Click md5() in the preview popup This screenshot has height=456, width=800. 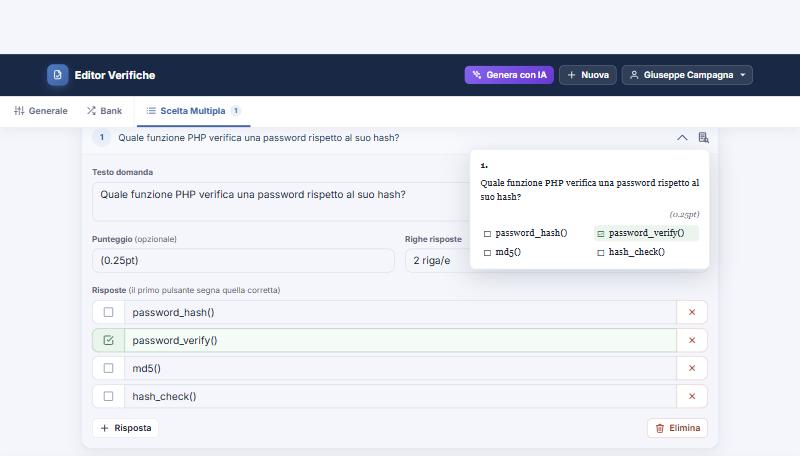(508, 252)
